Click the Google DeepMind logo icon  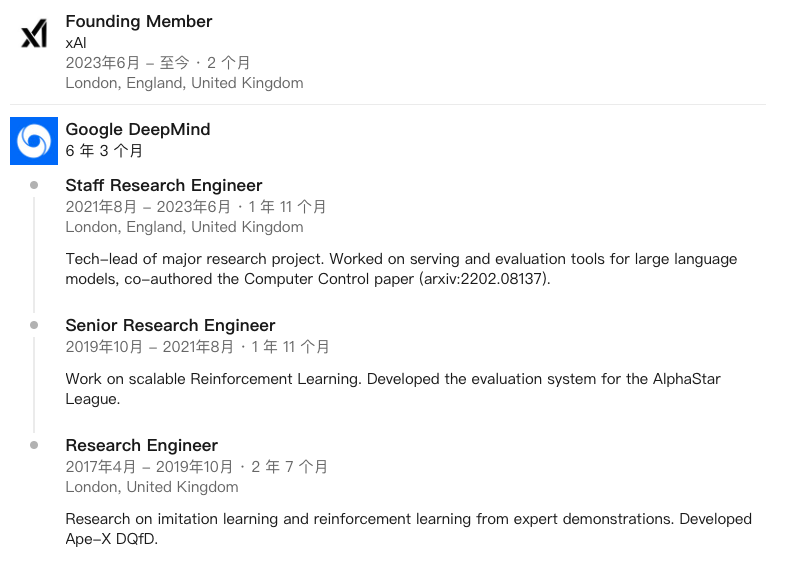pyautogui.click(x=34, y=141)
